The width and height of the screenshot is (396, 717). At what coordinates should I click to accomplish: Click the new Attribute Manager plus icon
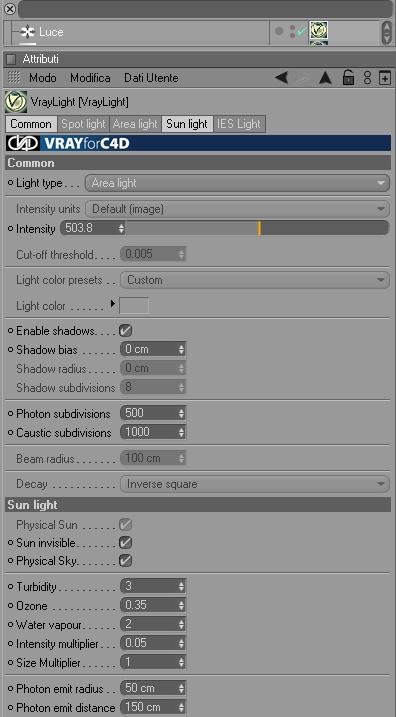(x=385, y=78)
